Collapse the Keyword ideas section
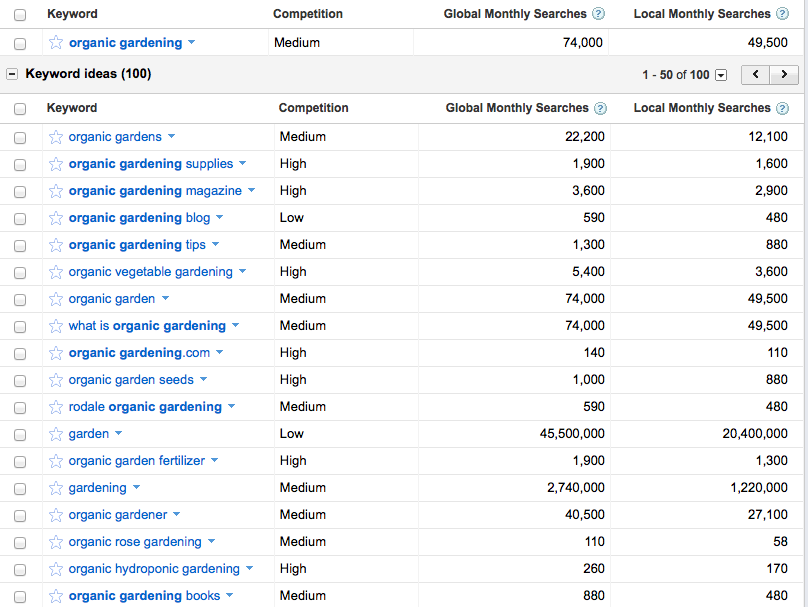Screen dimensions: 808x607 pyautogui.click(x=11, y=74)
